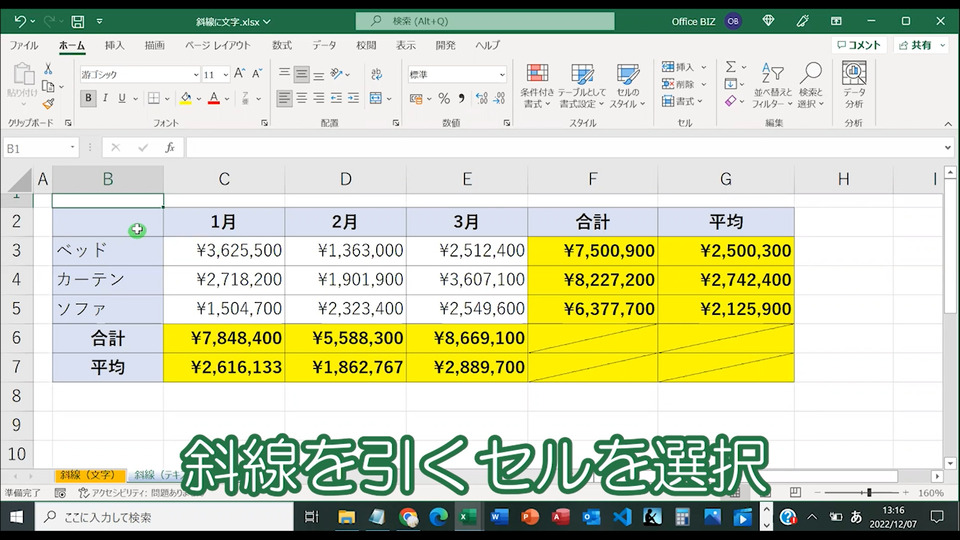The height and width of the screenshot is (540, 960).
Task: Switch to 表示 ribbon tab
Action: point(405,45)
